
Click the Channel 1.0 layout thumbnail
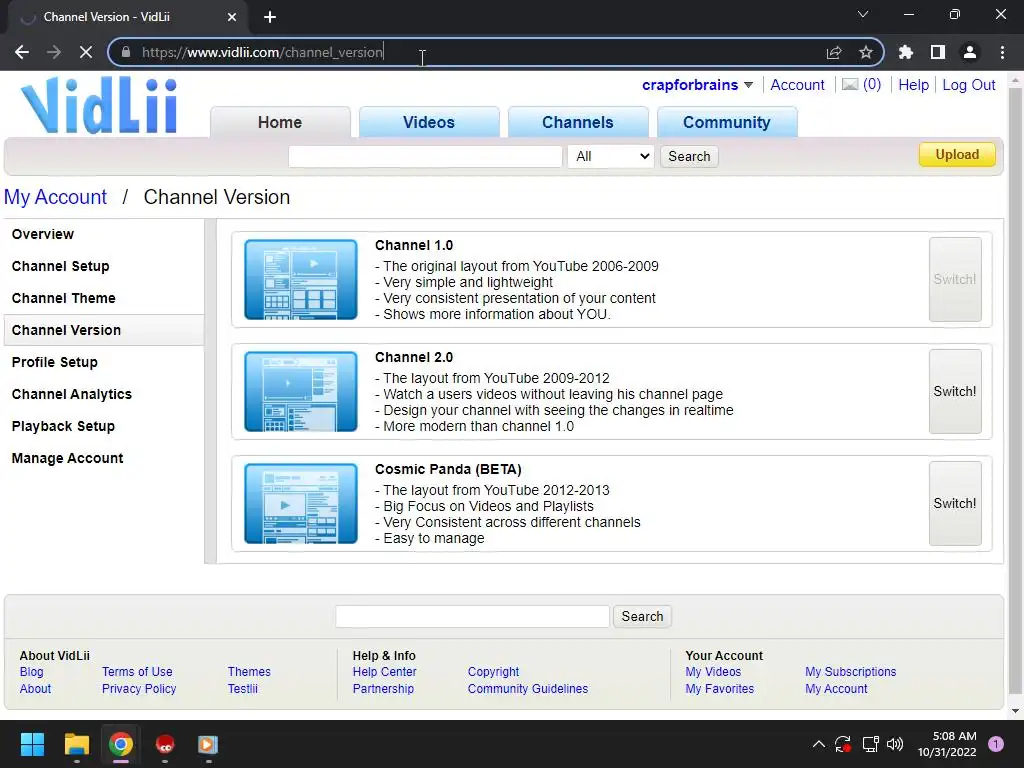301,280
